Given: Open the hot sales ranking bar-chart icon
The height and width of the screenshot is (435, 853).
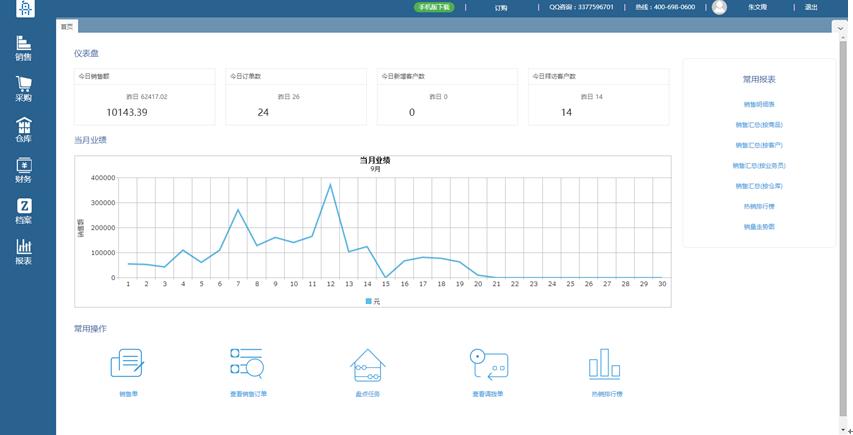Looking at the screenshot, I should pyautogui.click(x=605, y=363).
